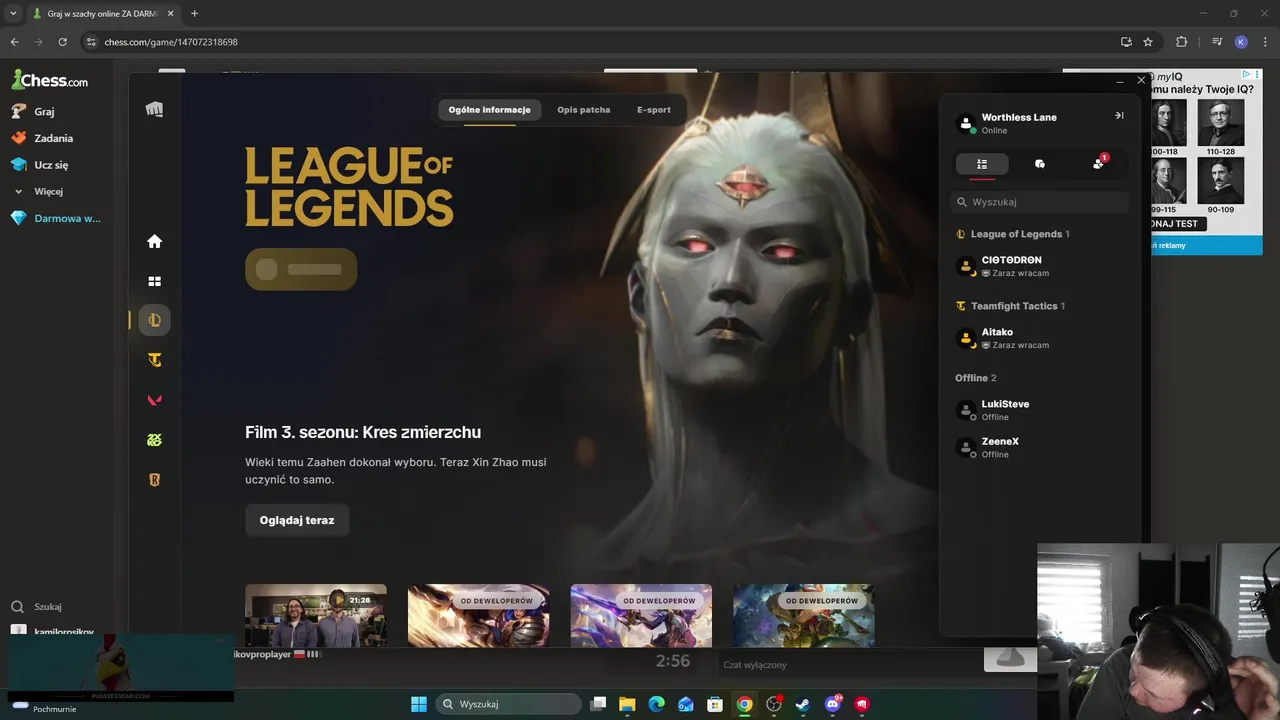Click the loading play button under logo
The width and height of the screenshot is (1280, 720).
click(x=301, y=269)
